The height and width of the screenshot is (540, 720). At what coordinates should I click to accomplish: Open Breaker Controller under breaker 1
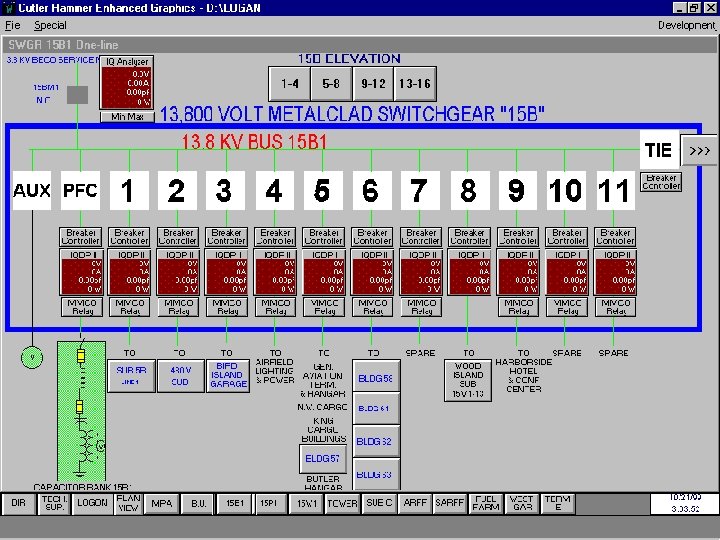[129, 236]
